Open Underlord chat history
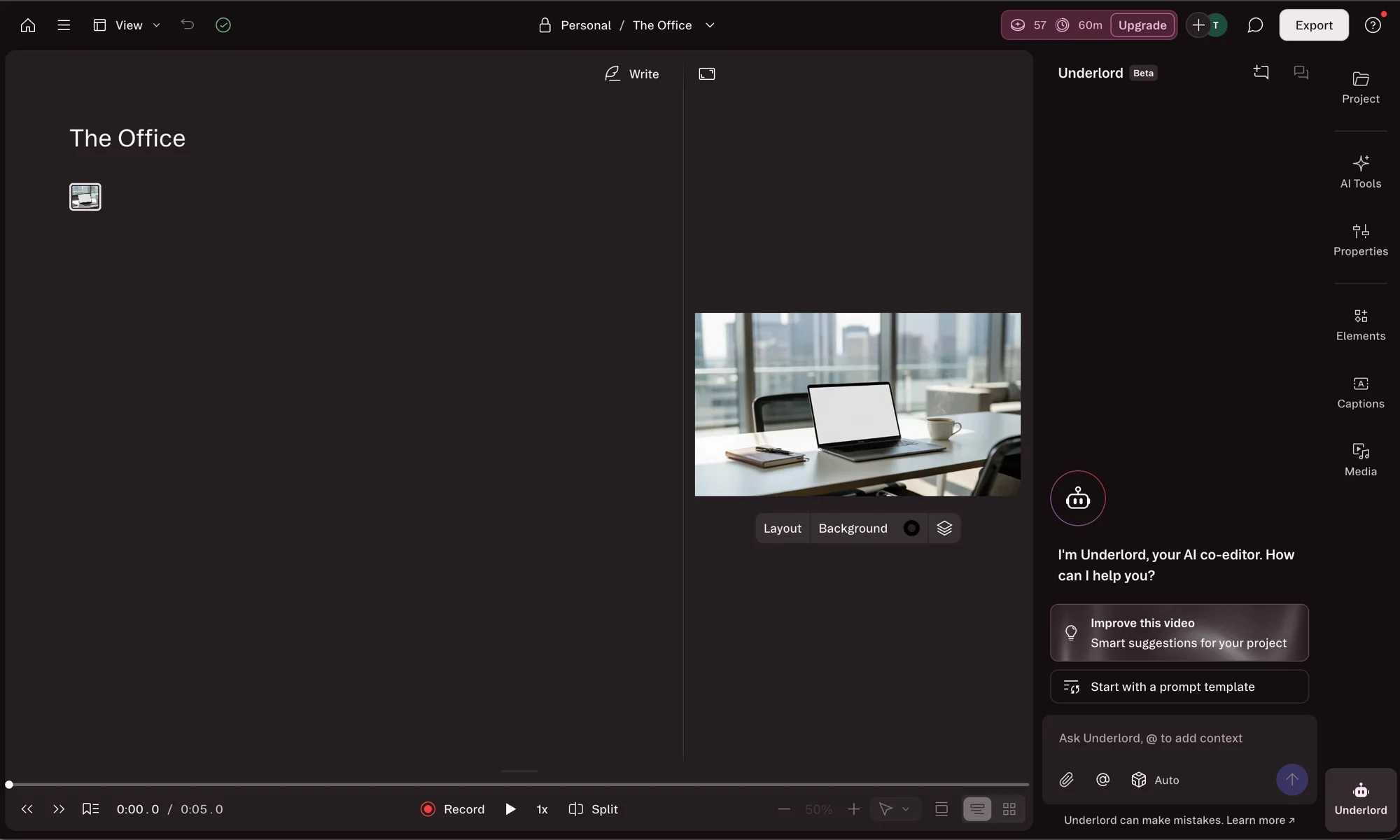This screenshot has height=840, width=1400. (1301, 72)
